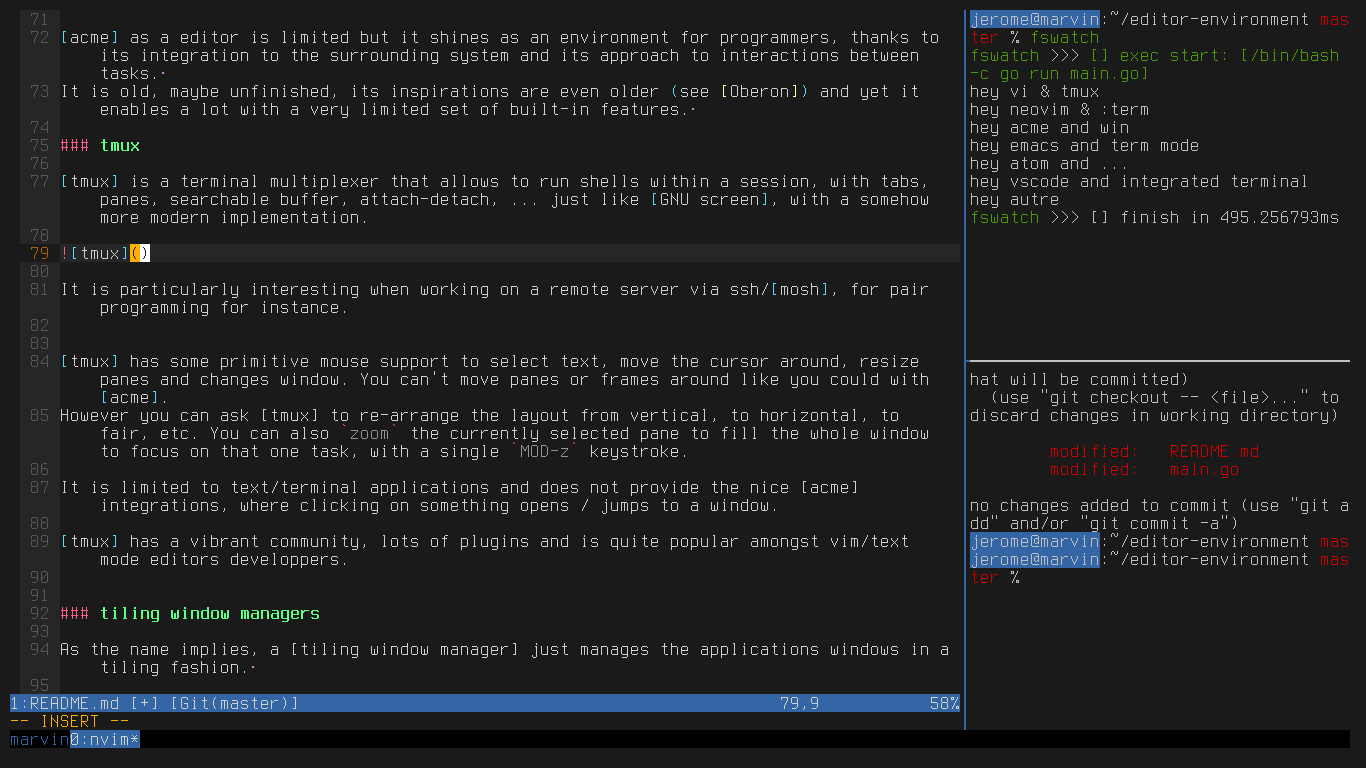
Task: Click jerome@marvin prompt in top terminal pane
Action: pyautogui.click(x=1035, y=19)
